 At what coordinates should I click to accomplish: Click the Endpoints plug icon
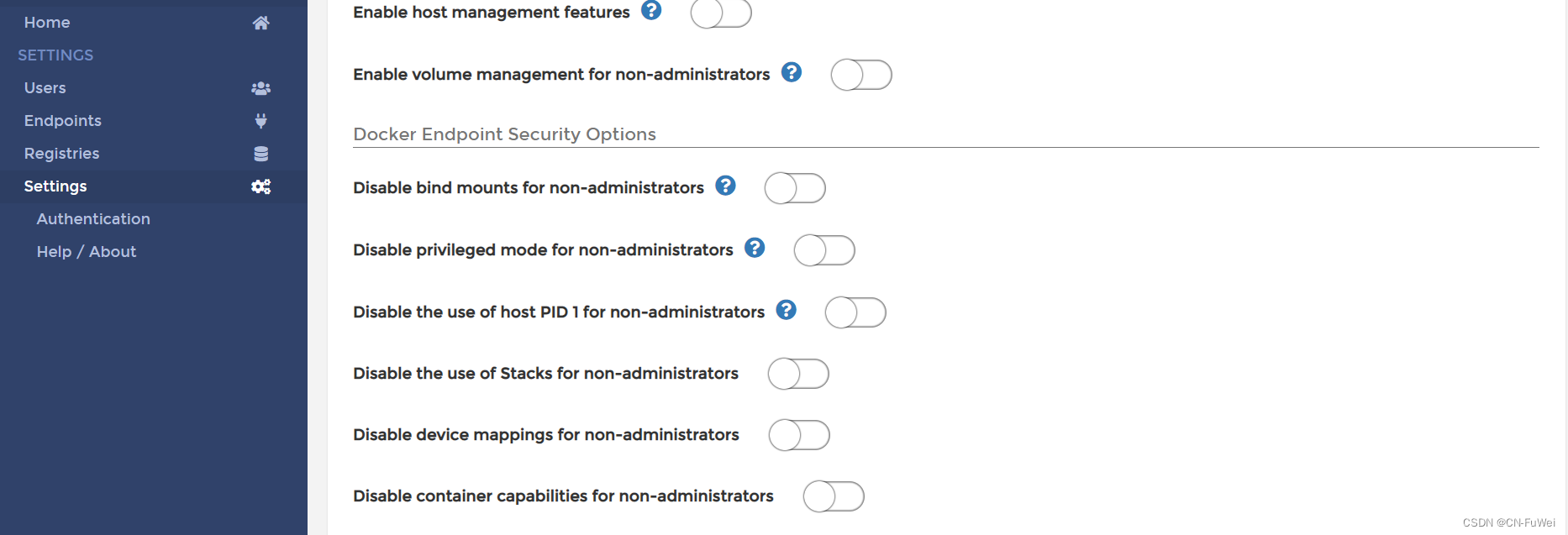(261, 121)
